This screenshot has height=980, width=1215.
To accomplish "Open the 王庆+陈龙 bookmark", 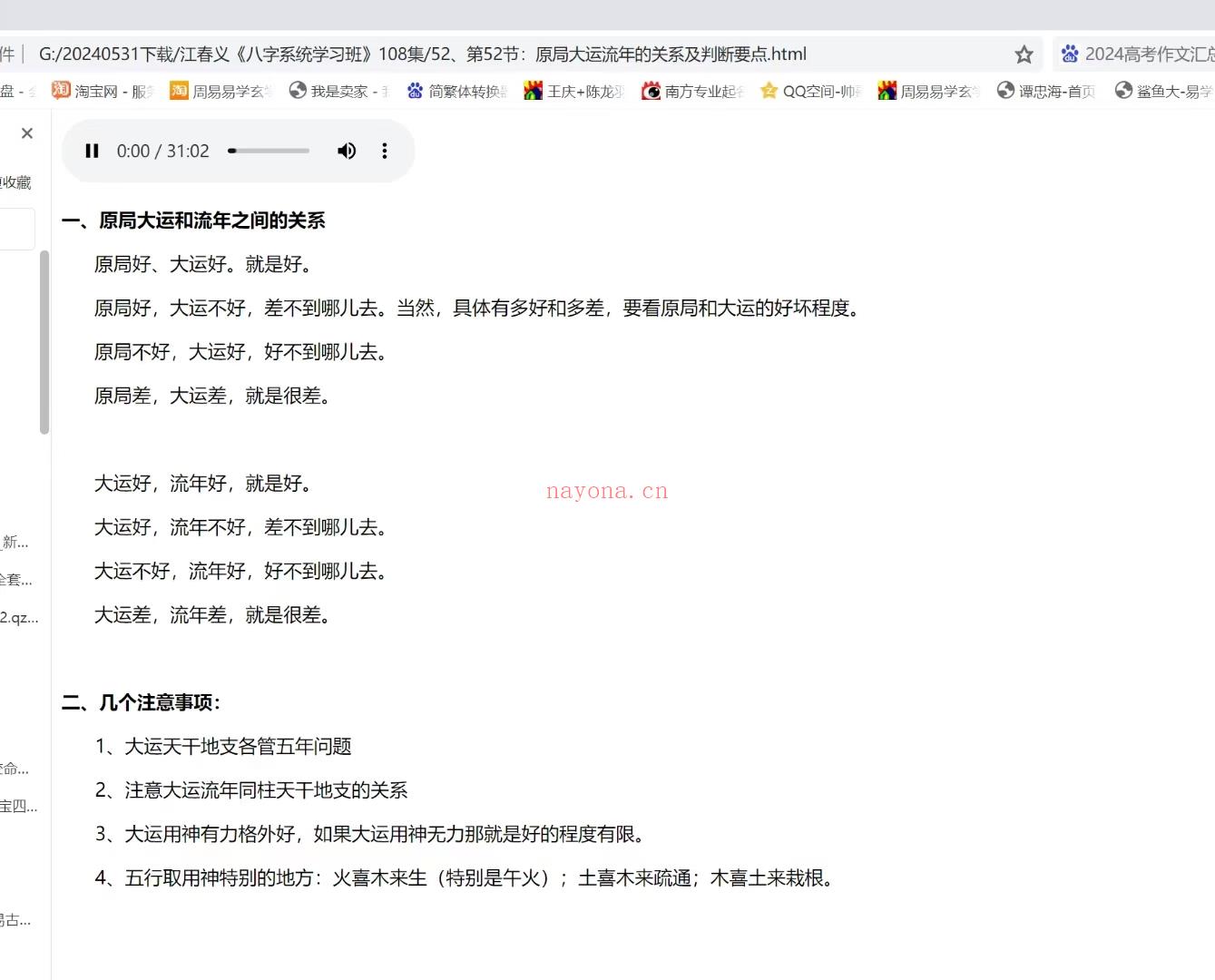I will [x=575, y=91].
